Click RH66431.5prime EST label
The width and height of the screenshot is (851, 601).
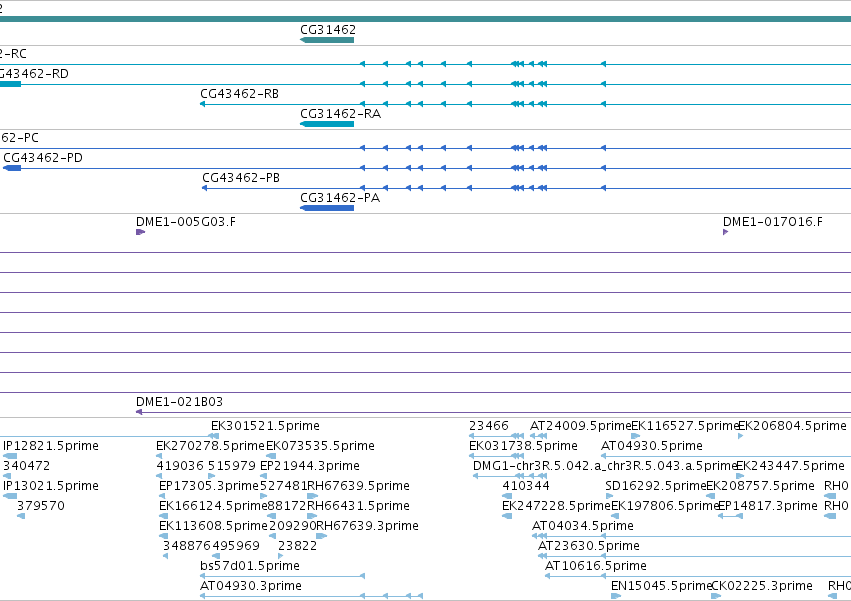click(358, 506)
